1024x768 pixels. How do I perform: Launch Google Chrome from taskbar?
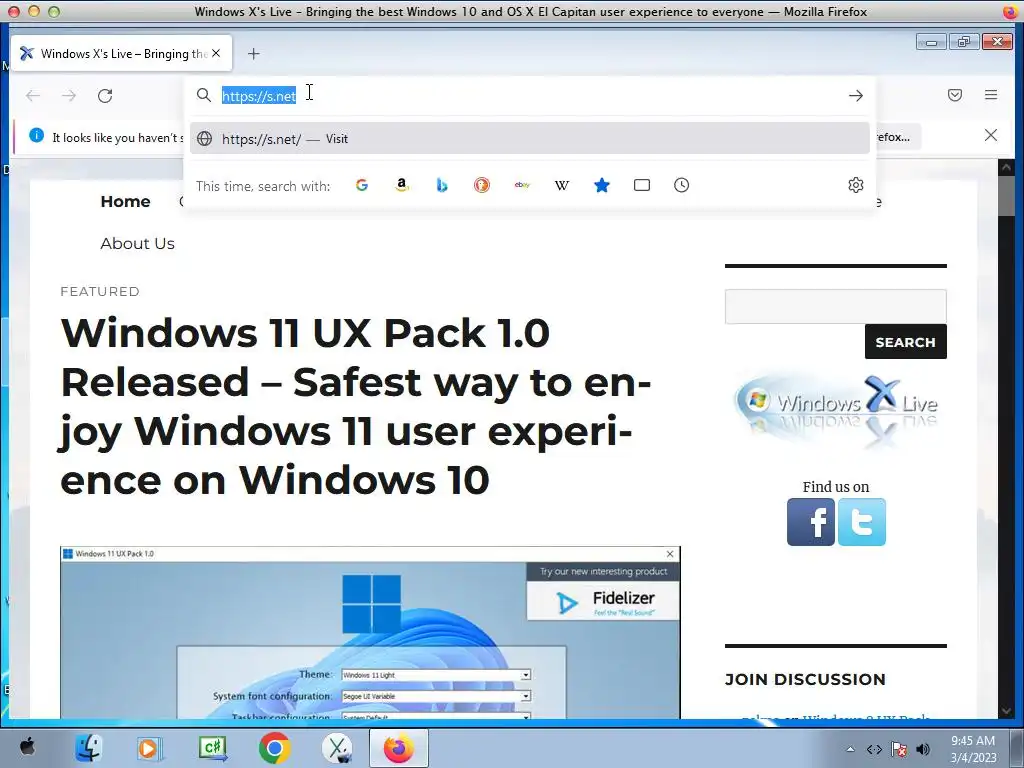274,748
